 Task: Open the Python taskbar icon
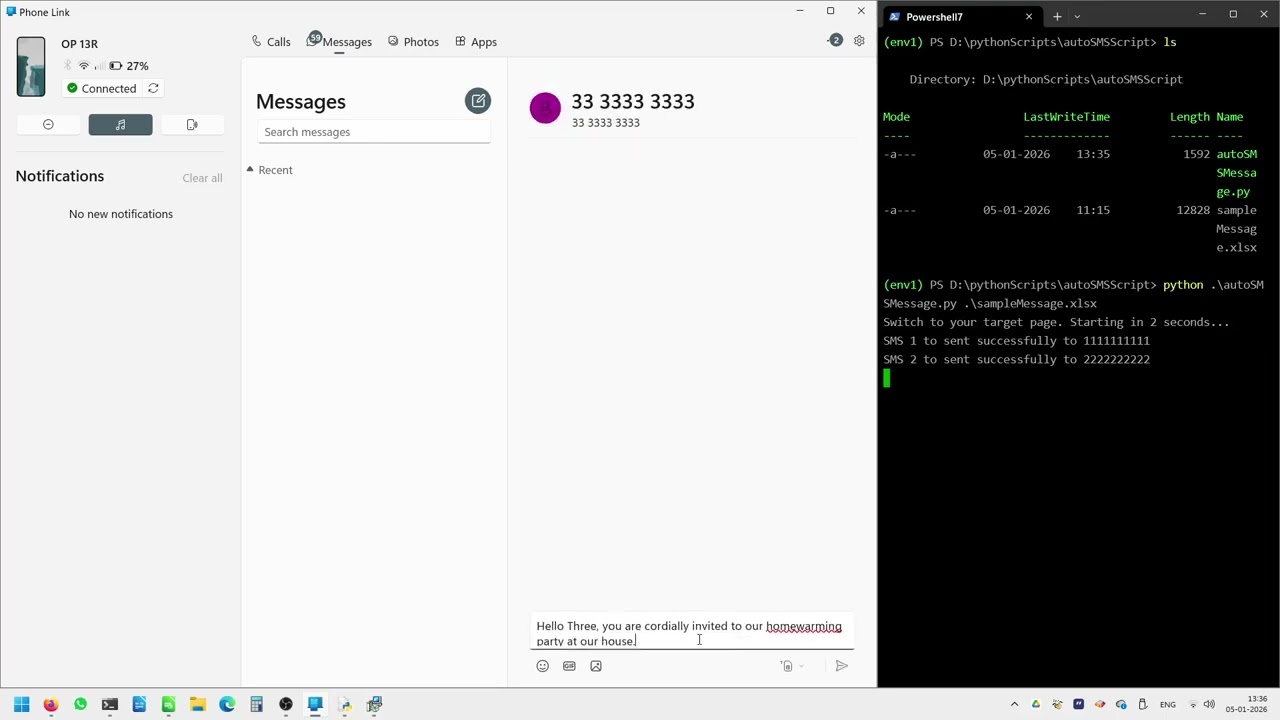point(345,704)
